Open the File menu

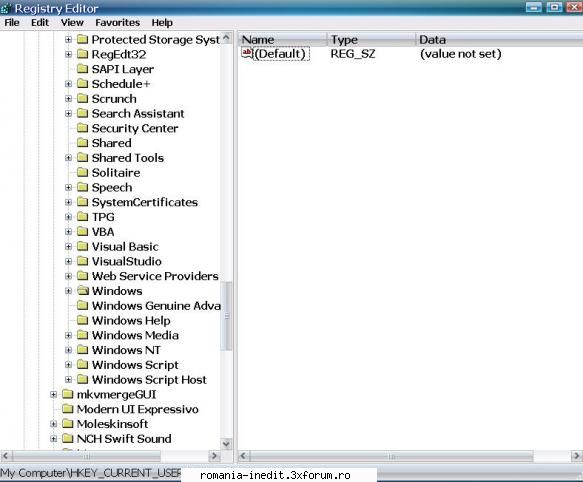click(12, 23)
